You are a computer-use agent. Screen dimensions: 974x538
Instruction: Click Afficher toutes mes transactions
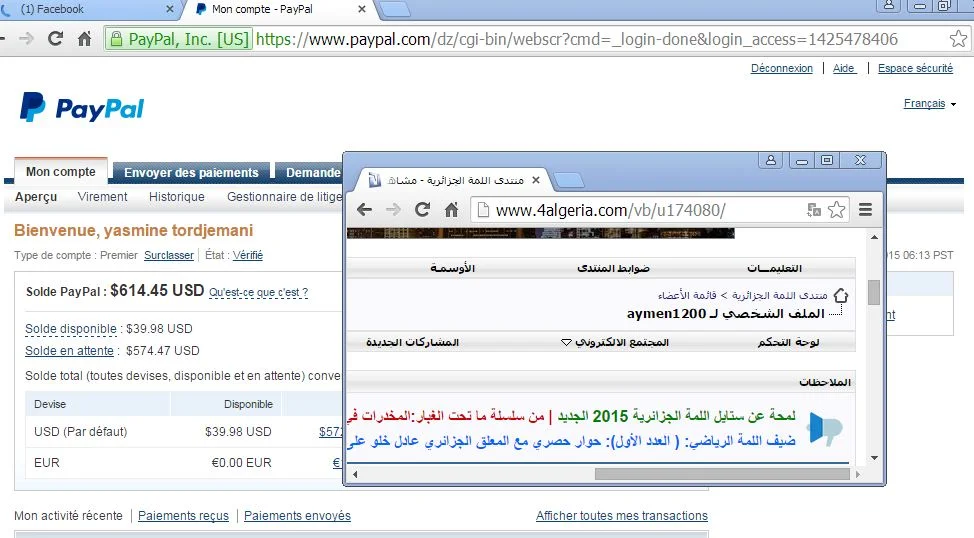pyautogui.click(x=622, y=516)
